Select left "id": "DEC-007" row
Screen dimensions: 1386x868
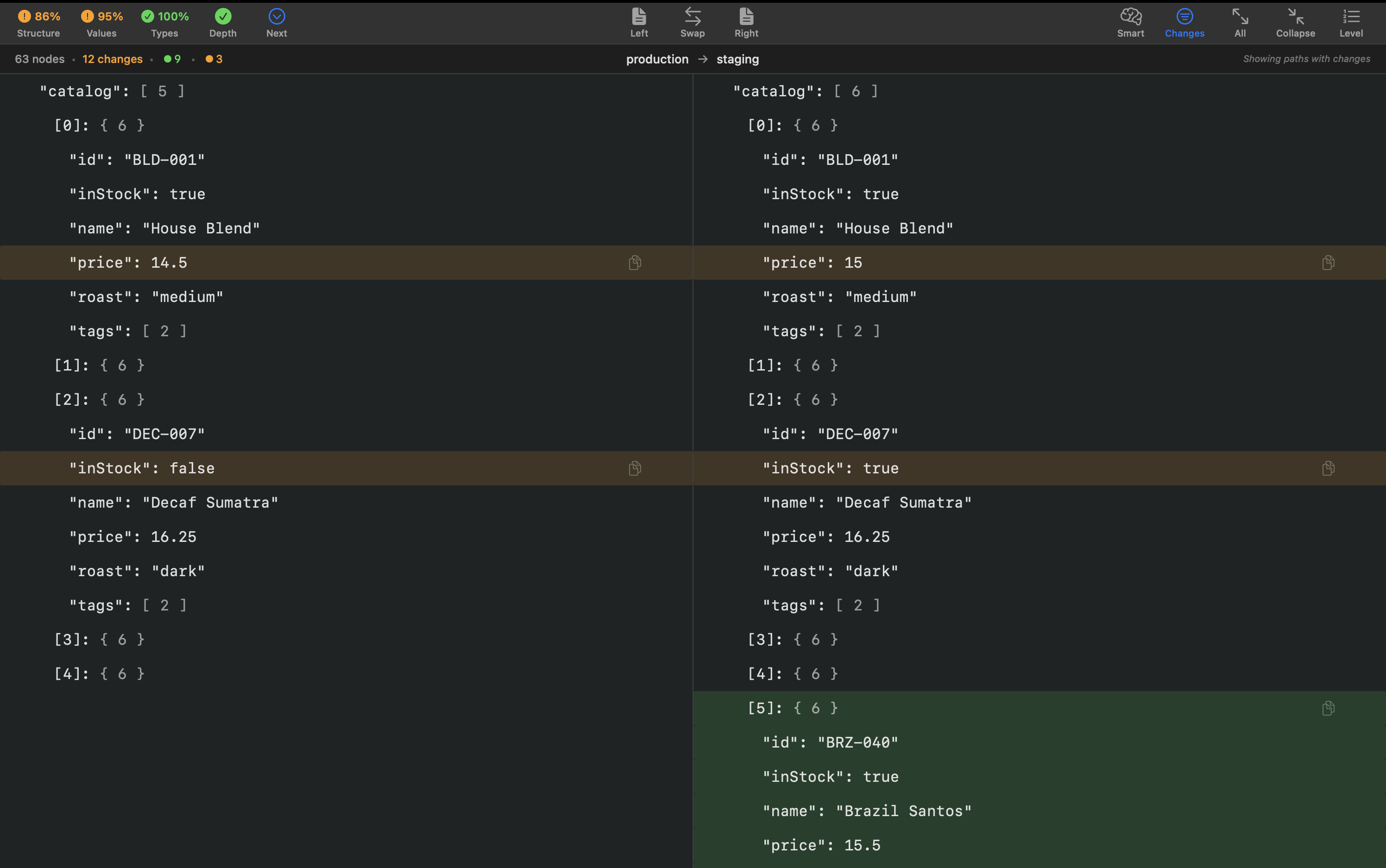click(346, 434)
